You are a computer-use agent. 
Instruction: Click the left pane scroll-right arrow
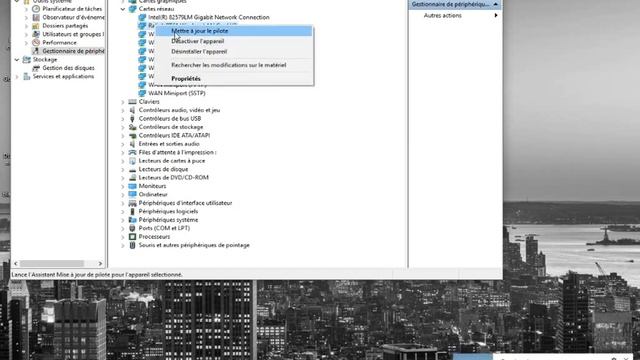[x=100, y=264]
